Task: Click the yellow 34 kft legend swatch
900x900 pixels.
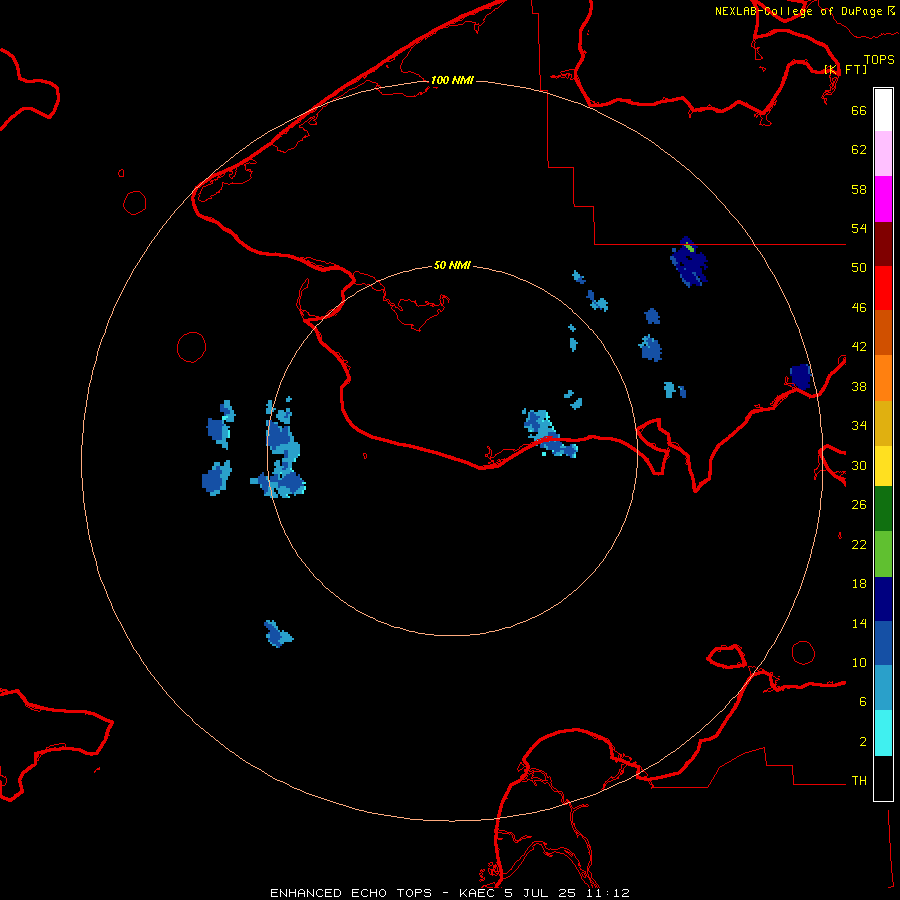Action: coord(883,466)
